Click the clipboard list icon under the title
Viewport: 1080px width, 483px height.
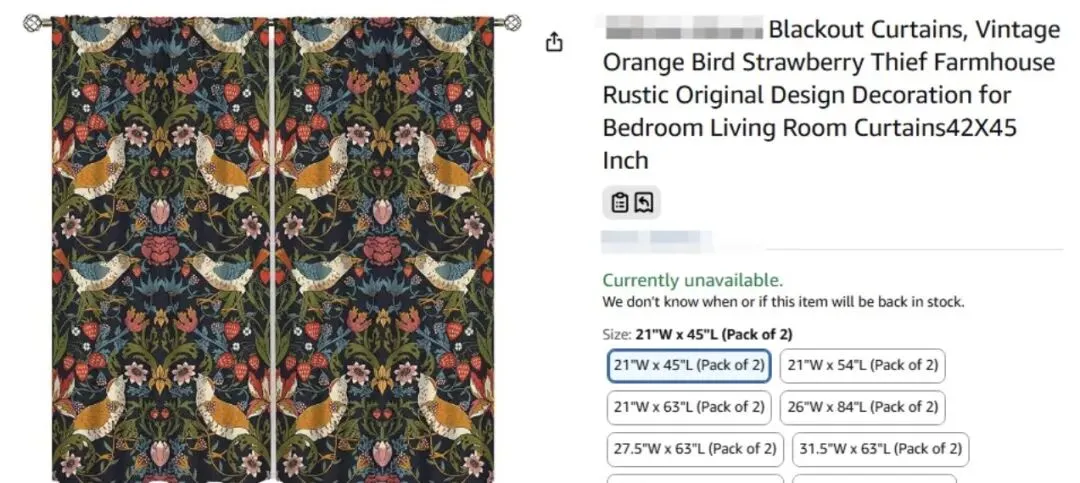pyautogui.click(x=619, y=203)
